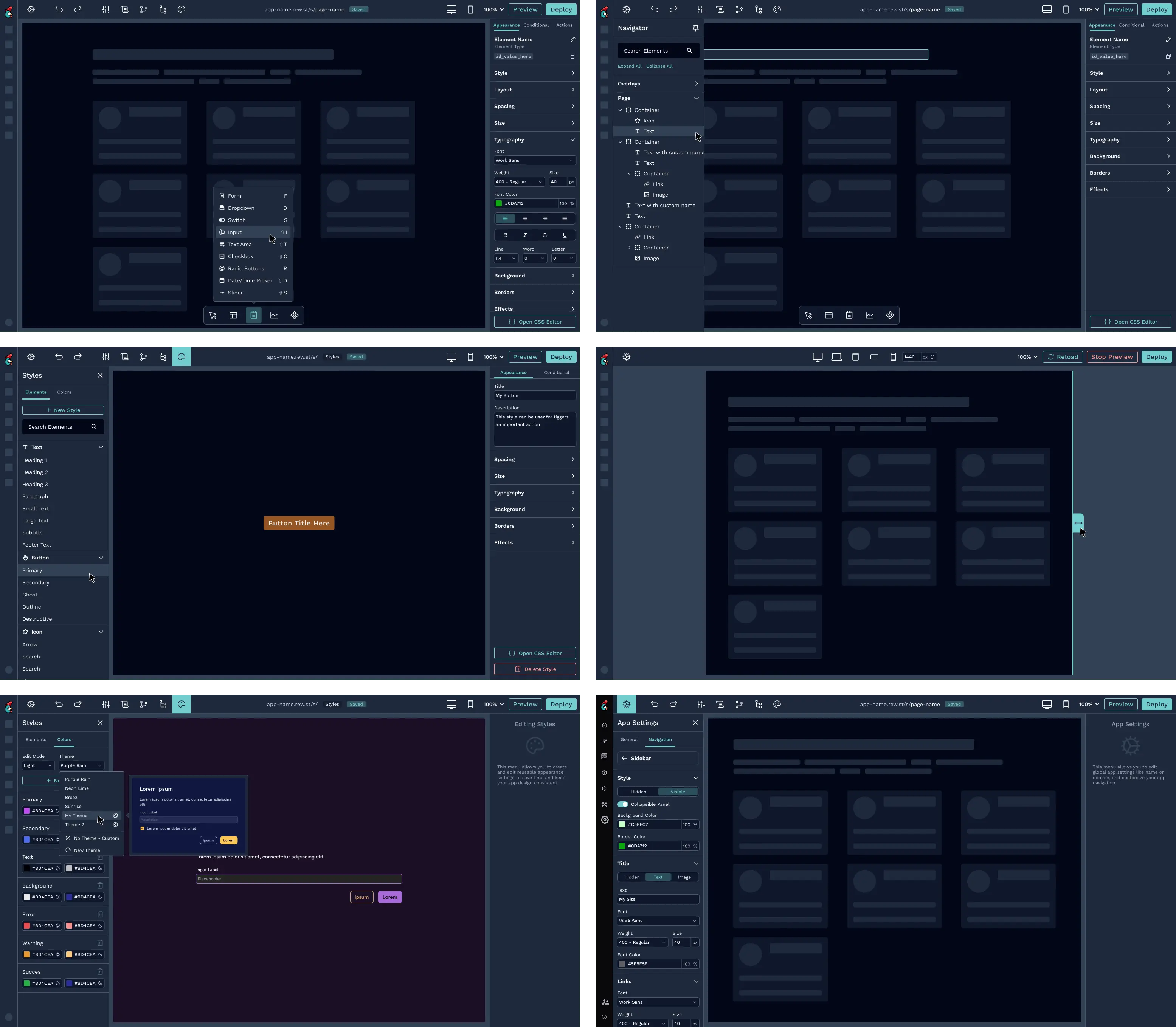
Task: Tick the 'Lorem ipsum dolor sit amet' checkbox
Action: [x=142, y=828]
